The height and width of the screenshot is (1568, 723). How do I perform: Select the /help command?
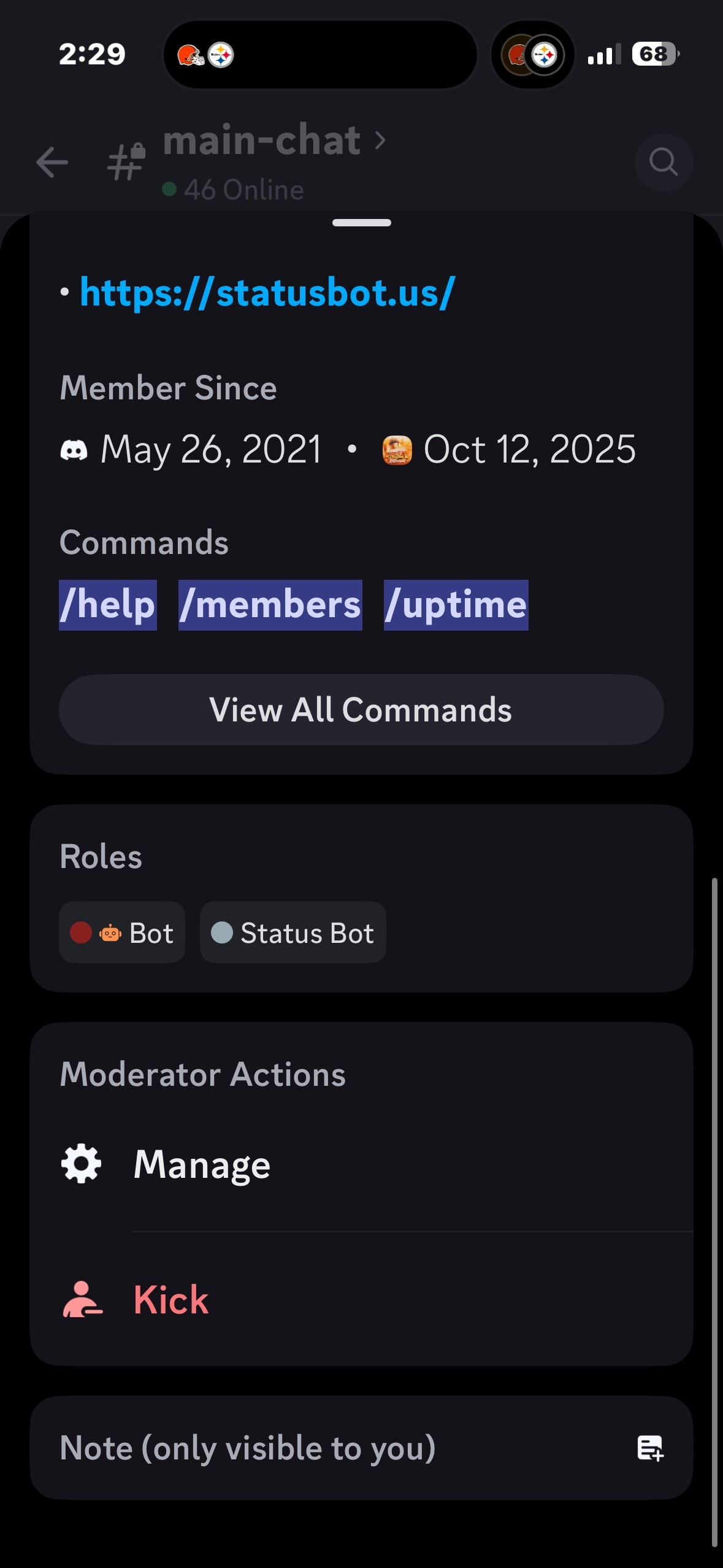point(108,605)
